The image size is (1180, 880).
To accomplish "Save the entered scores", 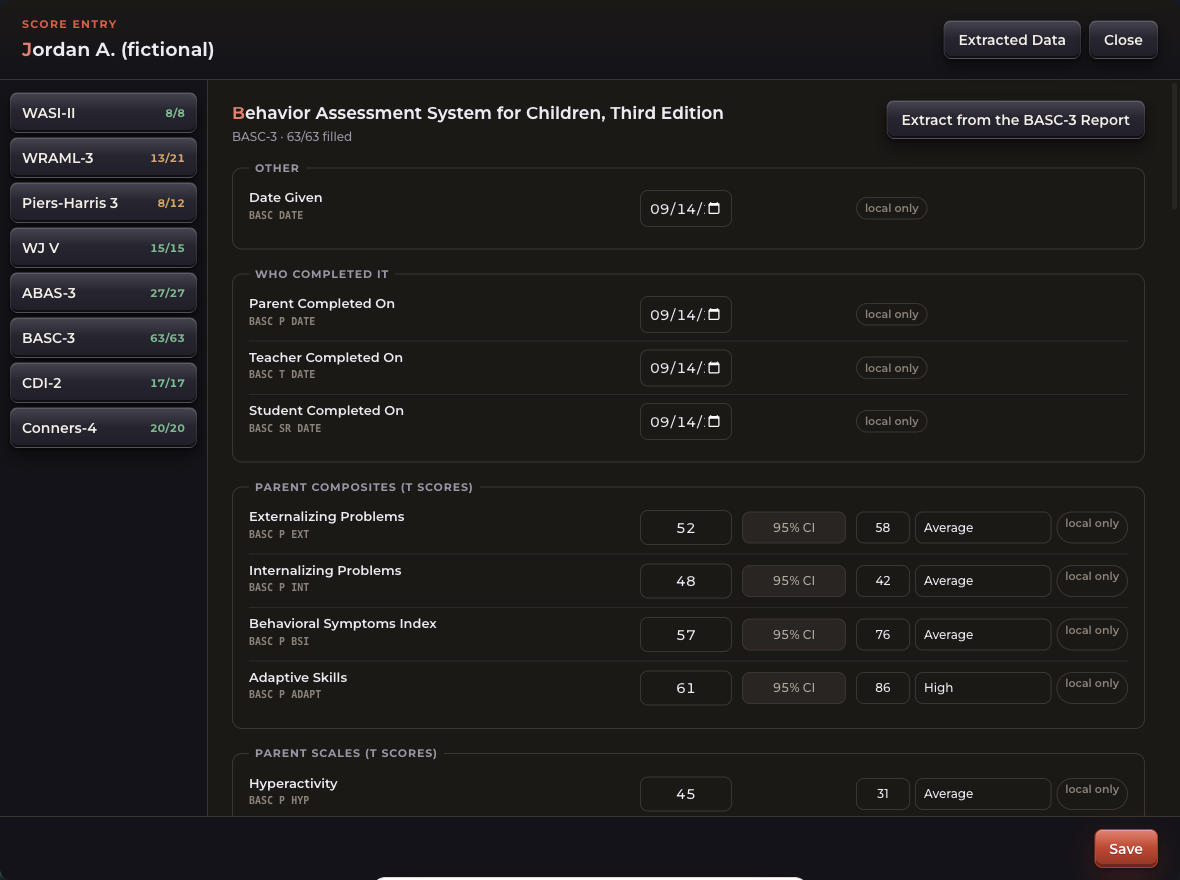I will point(1125,849).
